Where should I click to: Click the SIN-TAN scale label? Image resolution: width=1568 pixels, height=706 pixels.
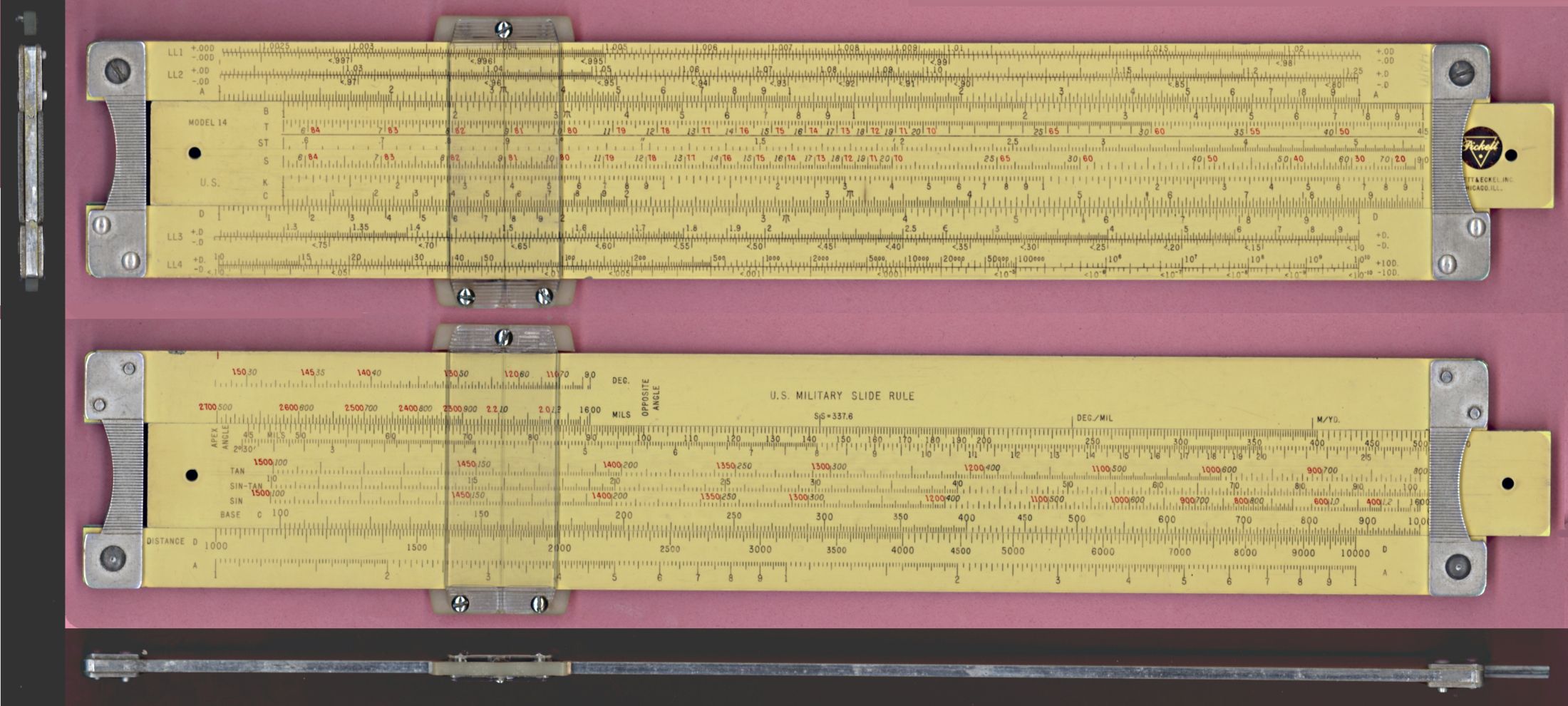tap(246, 486)
